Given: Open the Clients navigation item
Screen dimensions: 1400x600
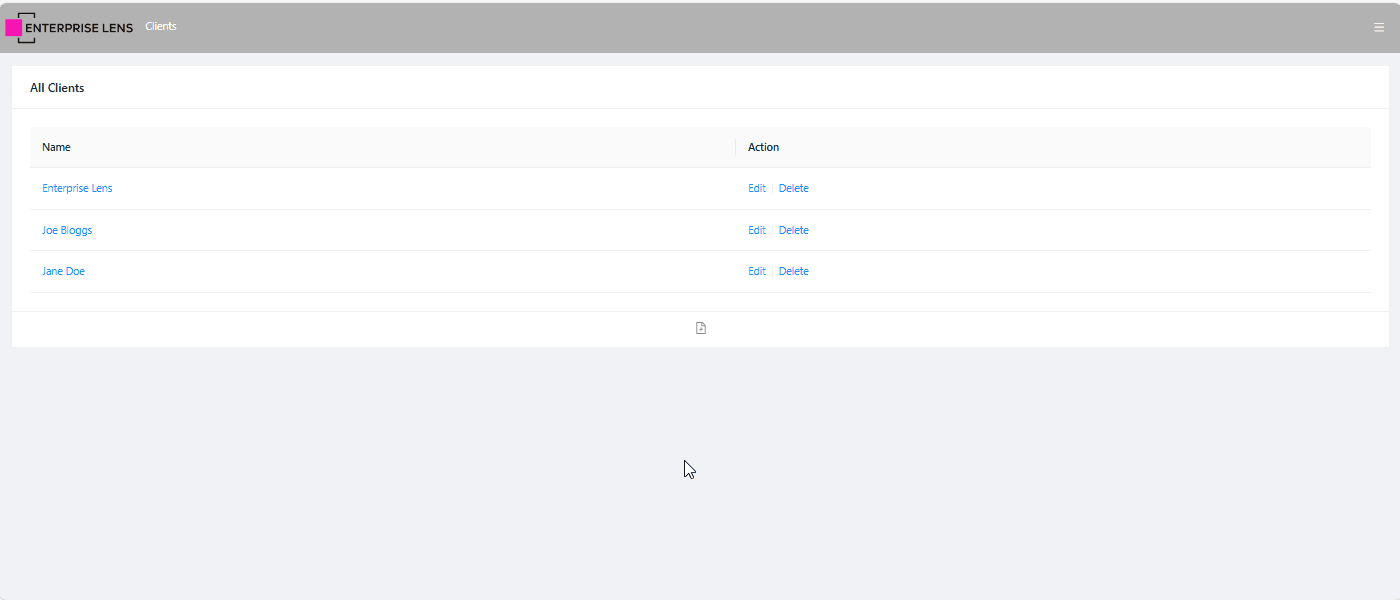Looking at the screenshot, I should tap(161, 26).
